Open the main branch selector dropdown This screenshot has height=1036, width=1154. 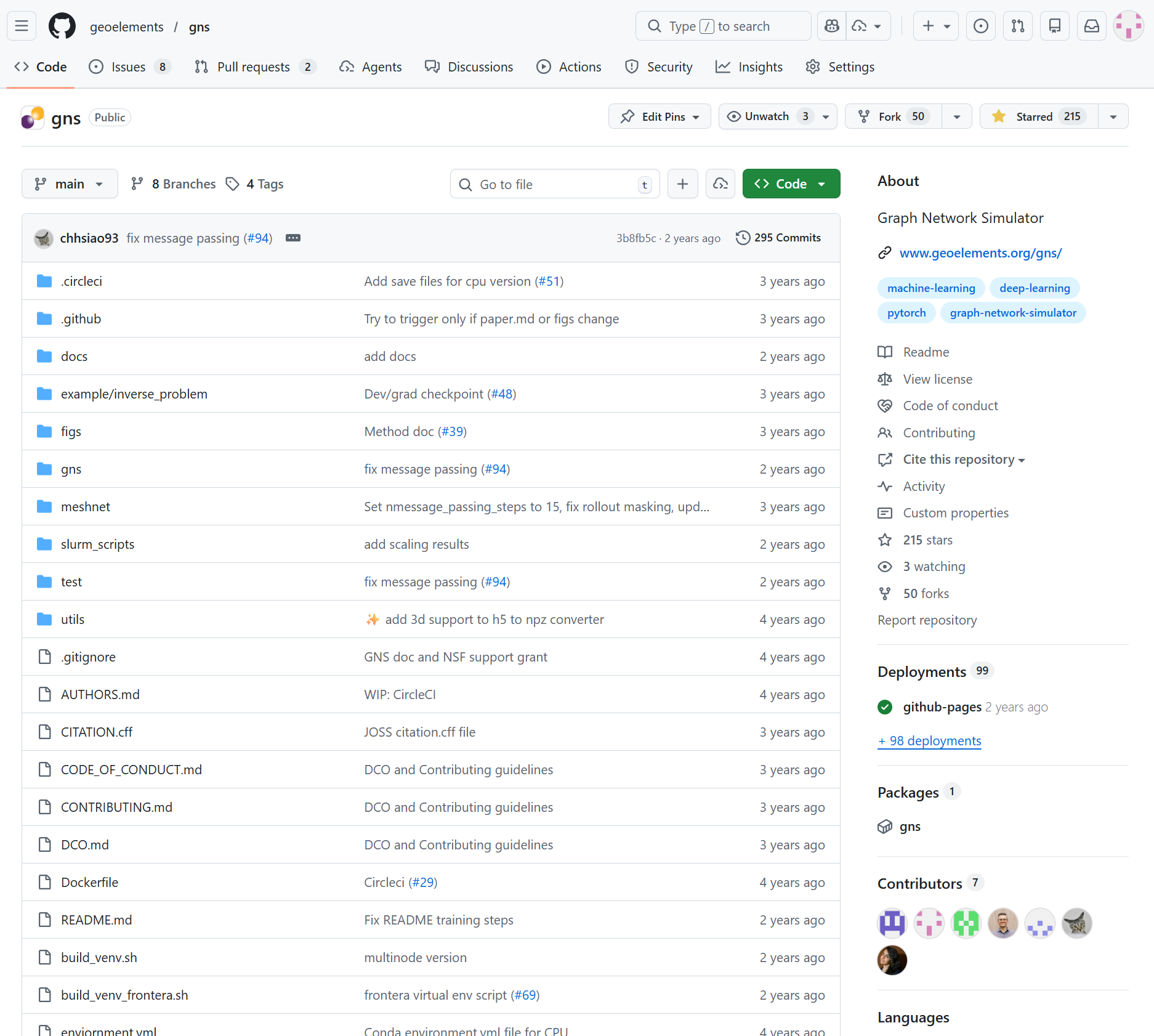coord(70,184)
